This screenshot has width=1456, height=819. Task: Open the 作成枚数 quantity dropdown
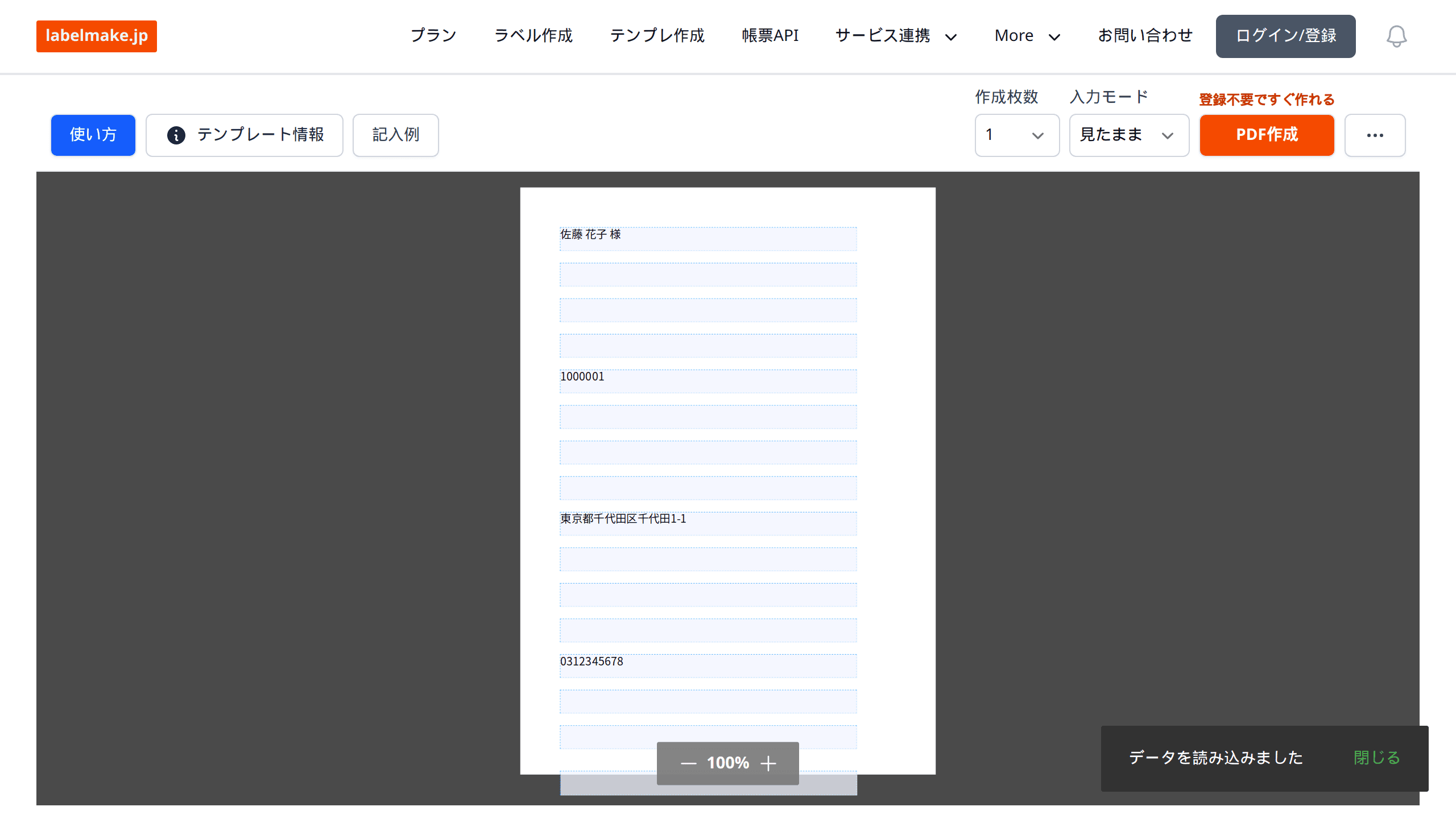1017,135
